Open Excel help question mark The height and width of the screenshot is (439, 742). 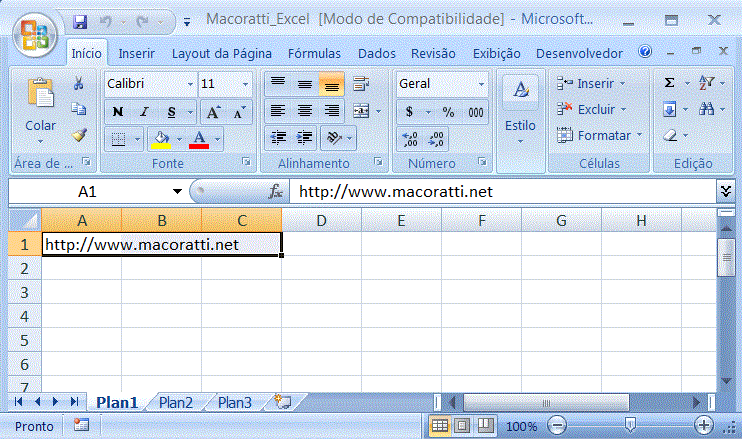coord(645,51)
